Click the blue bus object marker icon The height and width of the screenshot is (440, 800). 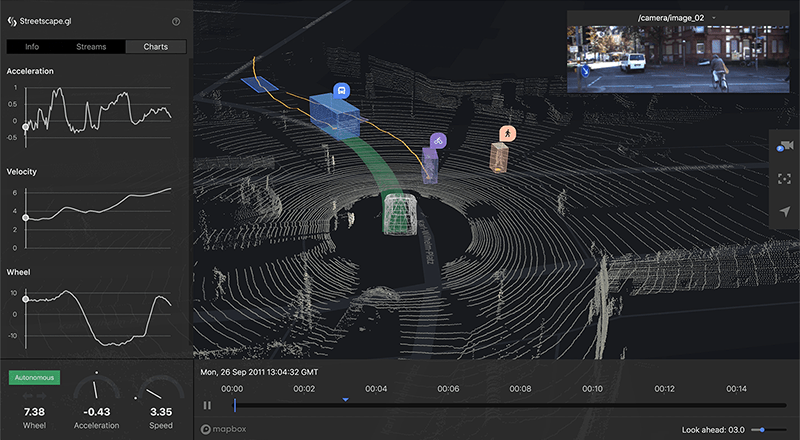click(341, 91)
